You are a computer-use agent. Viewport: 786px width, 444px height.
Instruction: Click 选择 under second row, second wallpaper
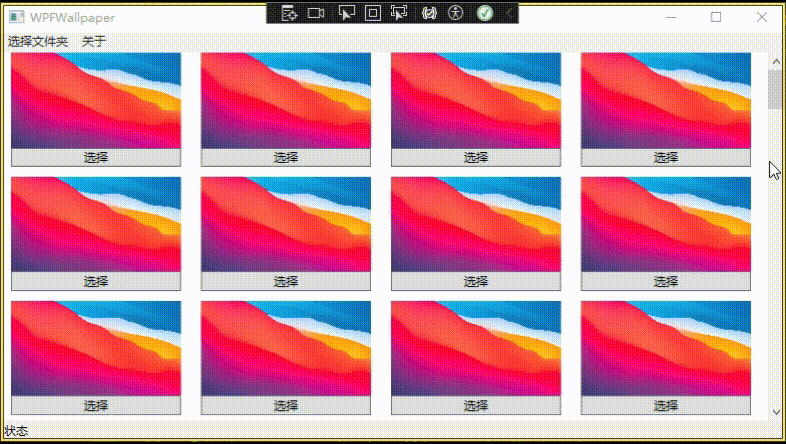pos(286,281)
